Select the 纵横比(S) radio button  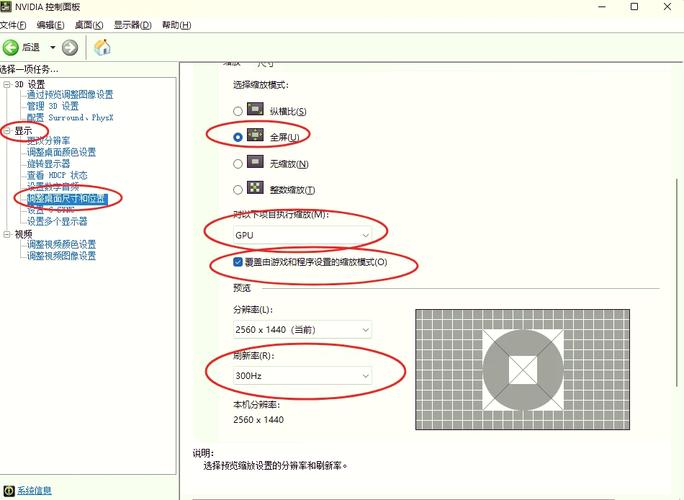click(238, 111)
